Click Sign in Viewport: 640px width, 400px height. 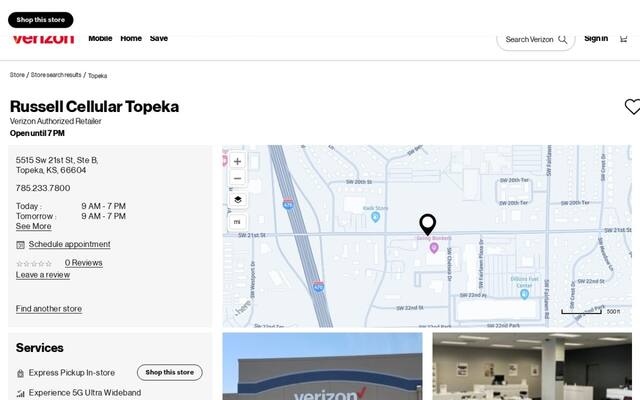[596, 38]
